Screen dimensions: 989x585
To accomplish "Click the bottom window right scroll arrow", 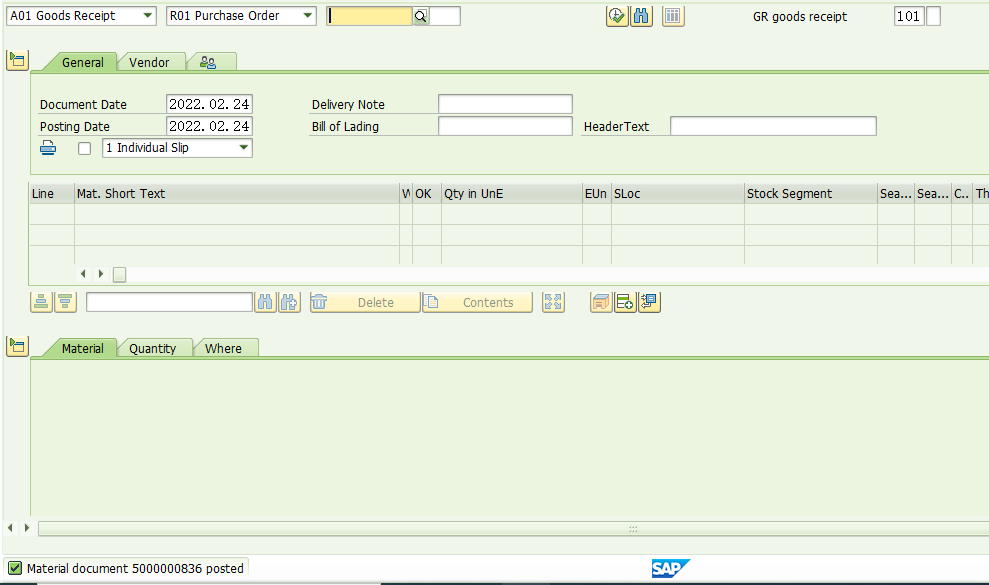I will tap(26, 528).
